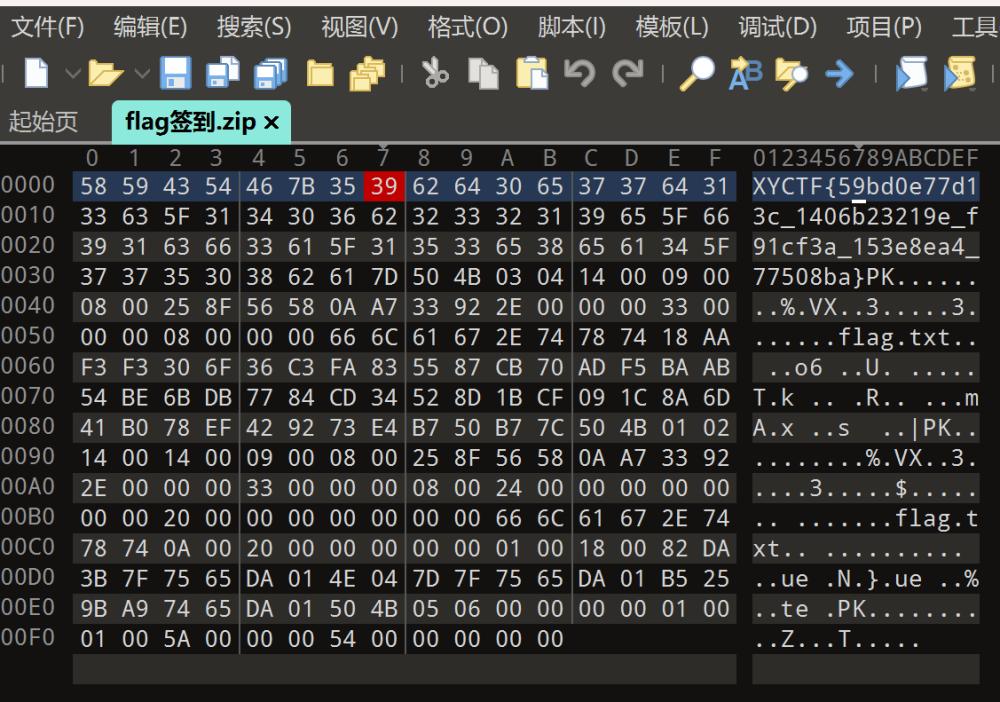Click ASCII text 91cf3a_153e8ea4_
The height and width of the screenshot is (702, 1000).
pyautogui.click(x=865, y=247)
